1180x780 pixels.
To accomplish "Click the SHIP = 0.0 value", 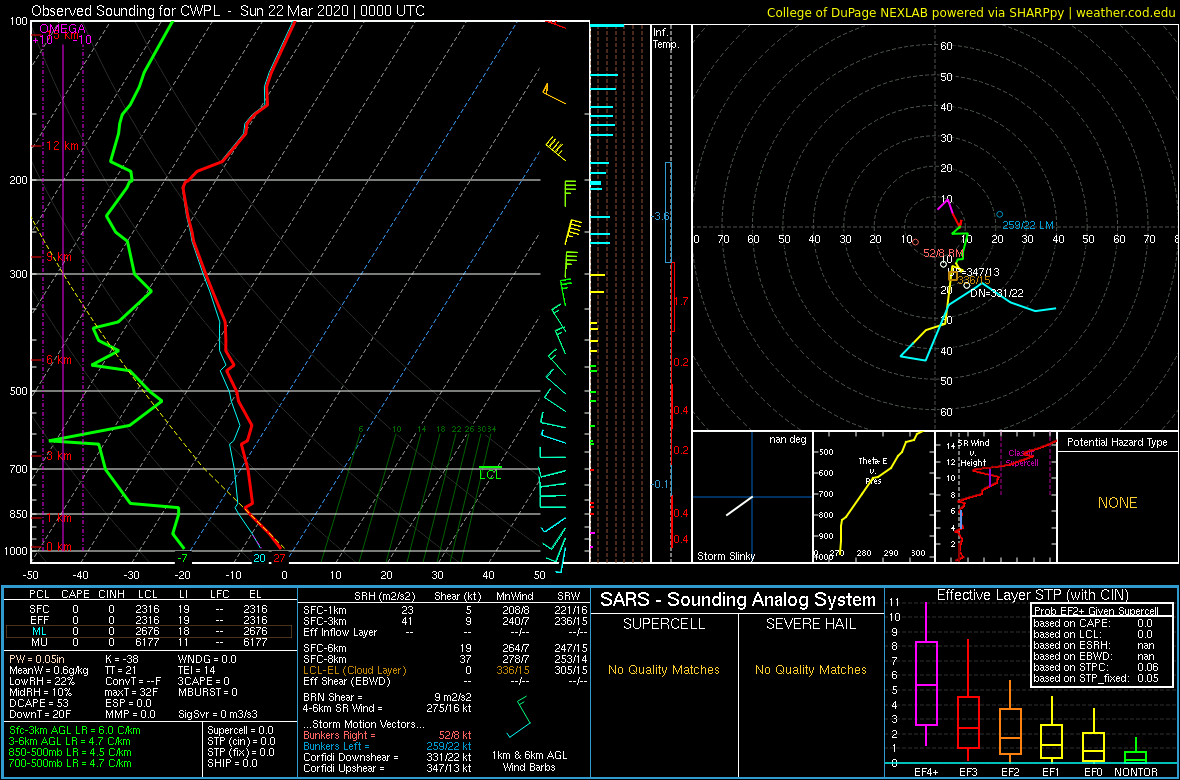I will 233,763.
